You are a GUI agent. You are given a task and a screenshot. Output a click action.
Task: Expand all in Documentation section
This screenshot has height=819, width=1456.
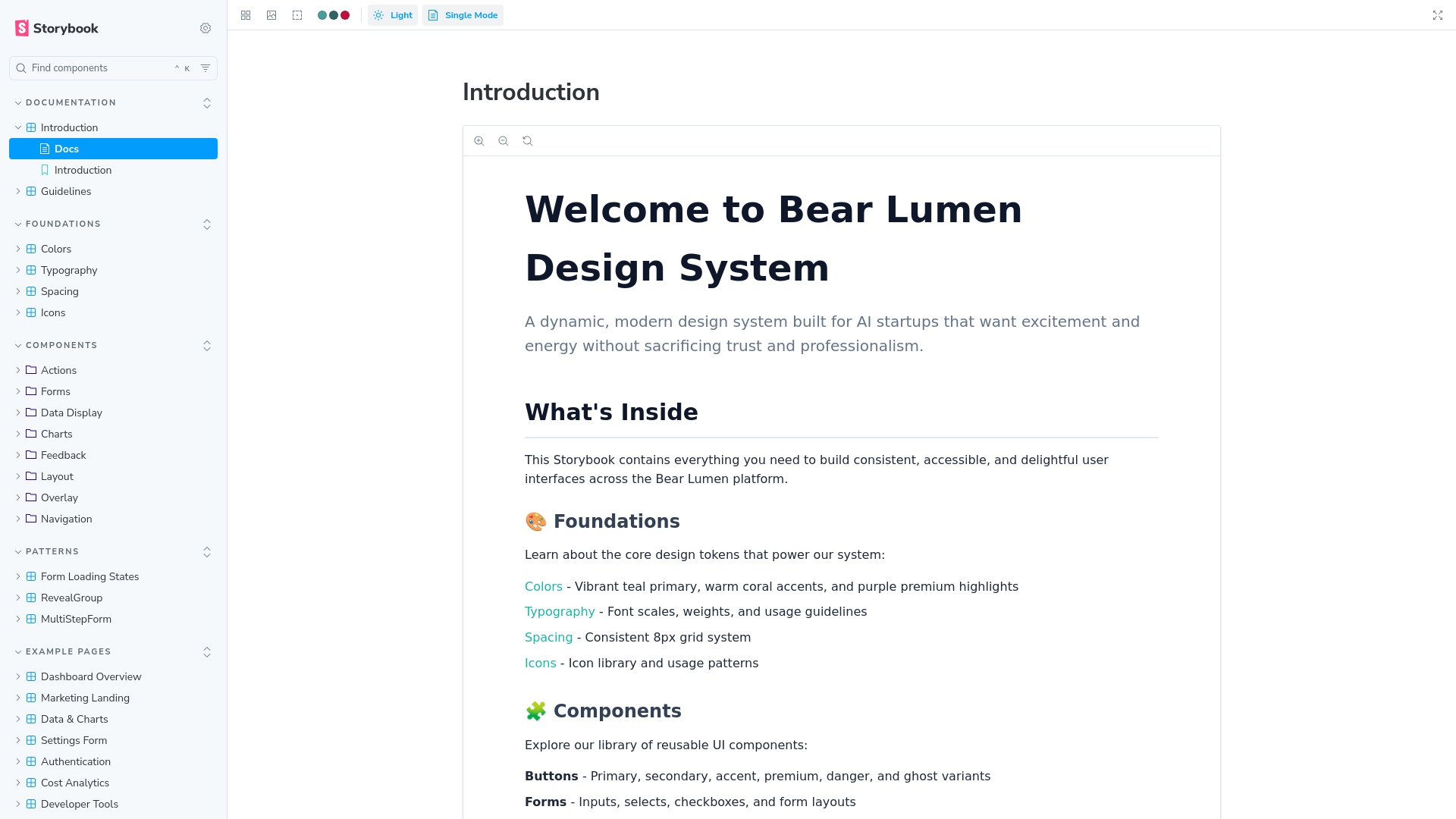click(x=207, y=103)
